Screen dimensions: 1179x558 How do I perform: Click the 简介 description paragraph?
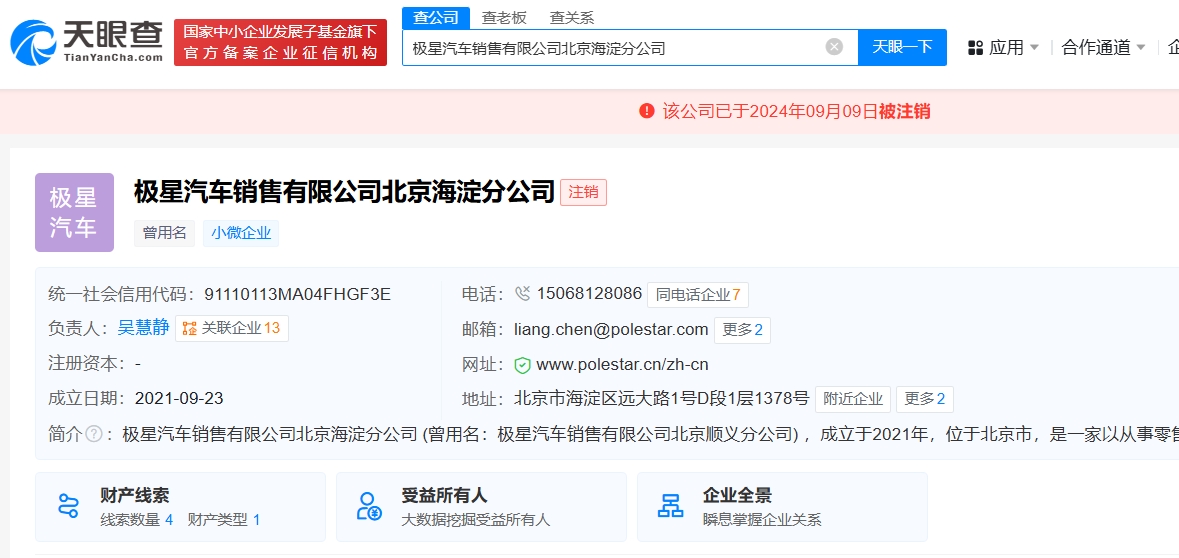(x=650, y=434)
